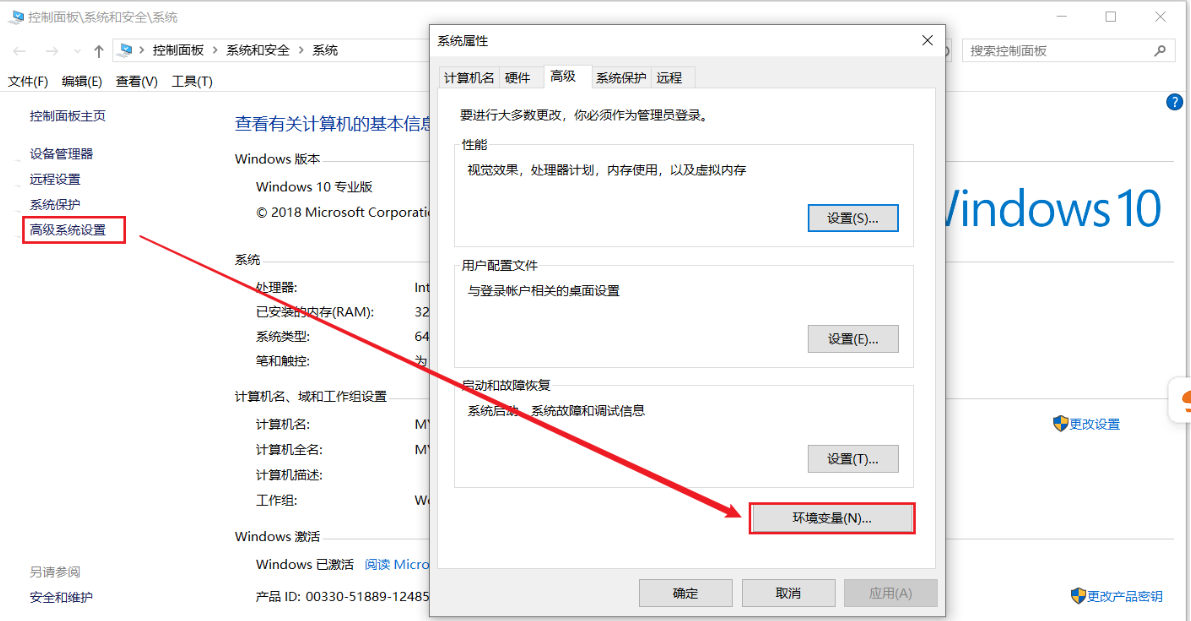Click the back arrow in Control Panel

20,51
